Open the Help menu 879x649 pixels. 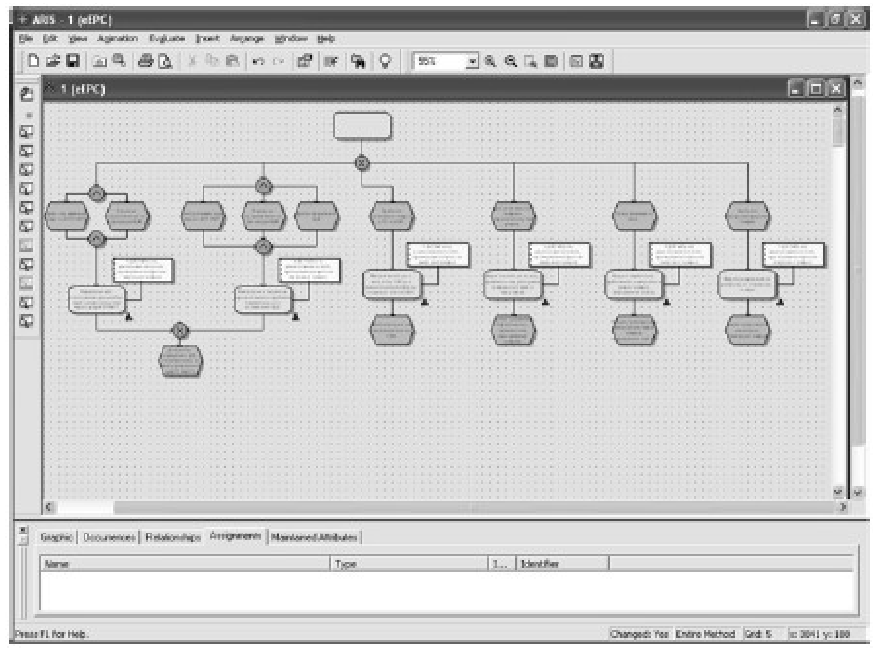click(326, 38)
